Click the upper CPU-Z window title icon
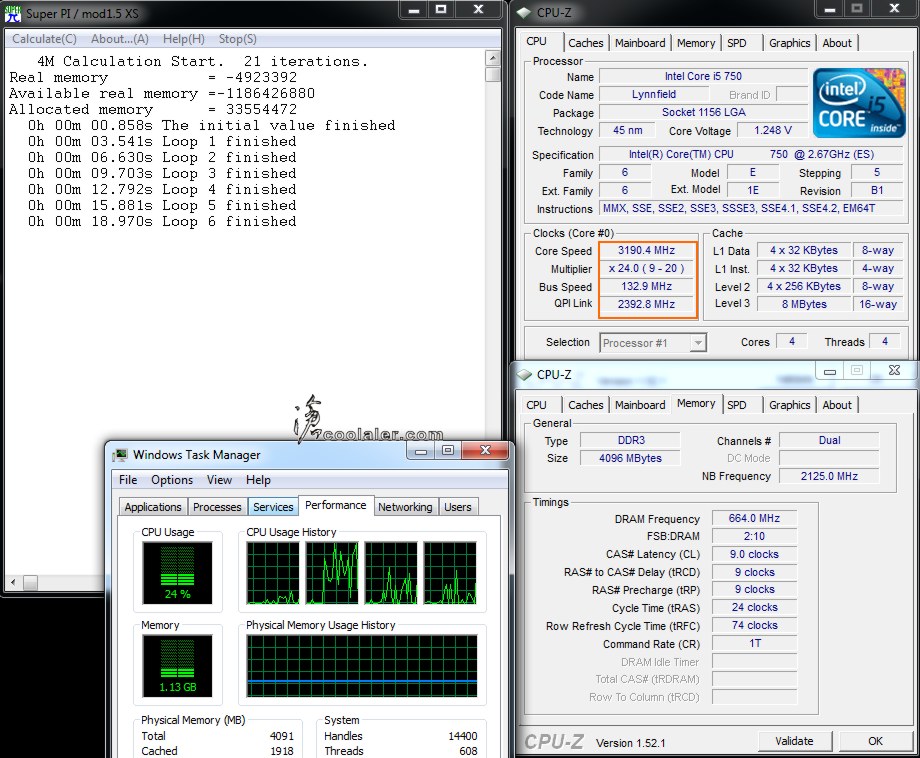 click(524, 12)
